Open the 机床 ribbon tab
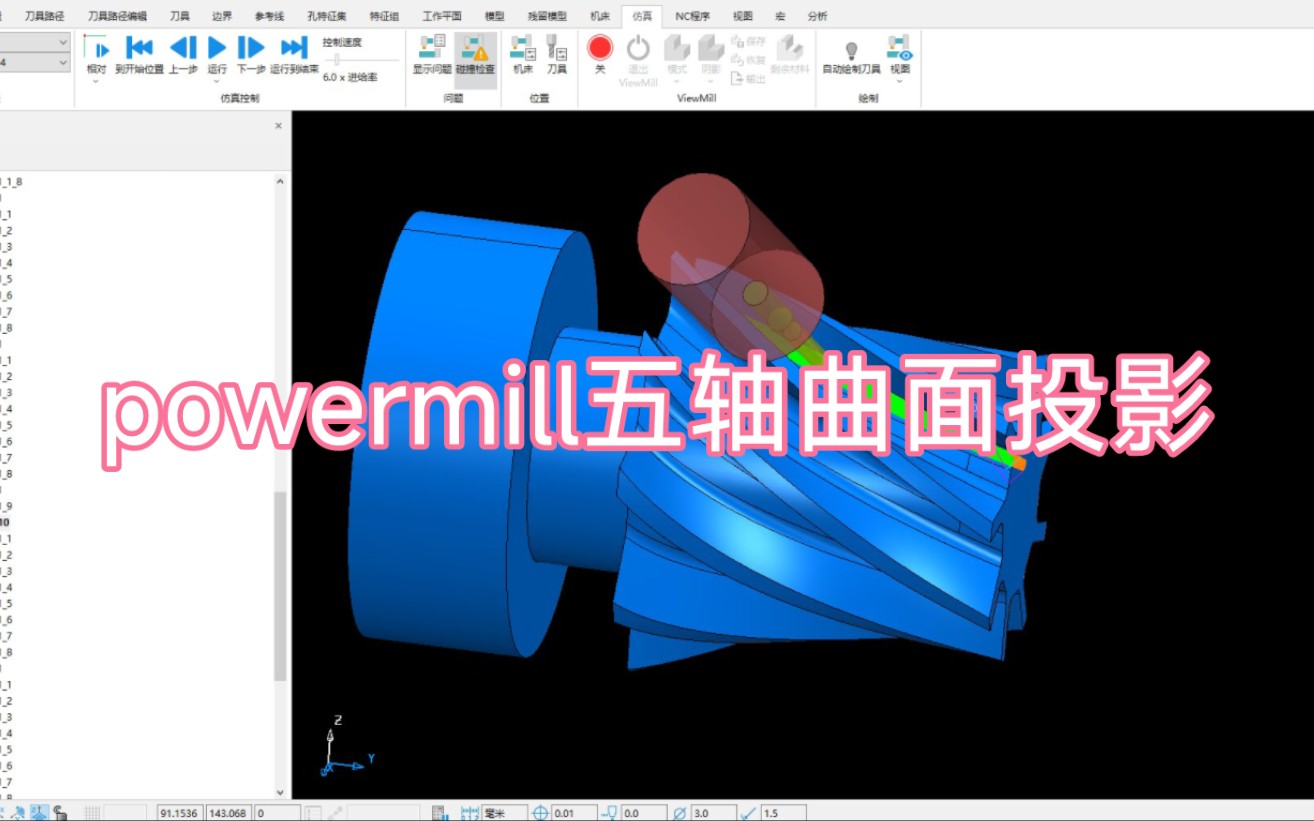The image size is (1314, 821). (599, 16)
